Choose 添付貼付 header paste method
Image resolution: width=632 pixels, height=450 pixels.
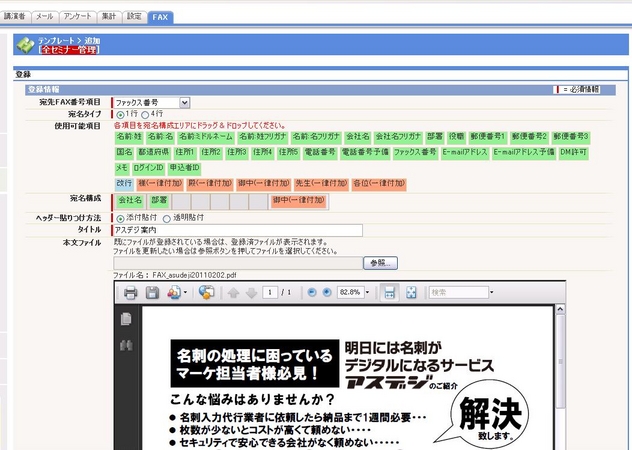point(120,219)
